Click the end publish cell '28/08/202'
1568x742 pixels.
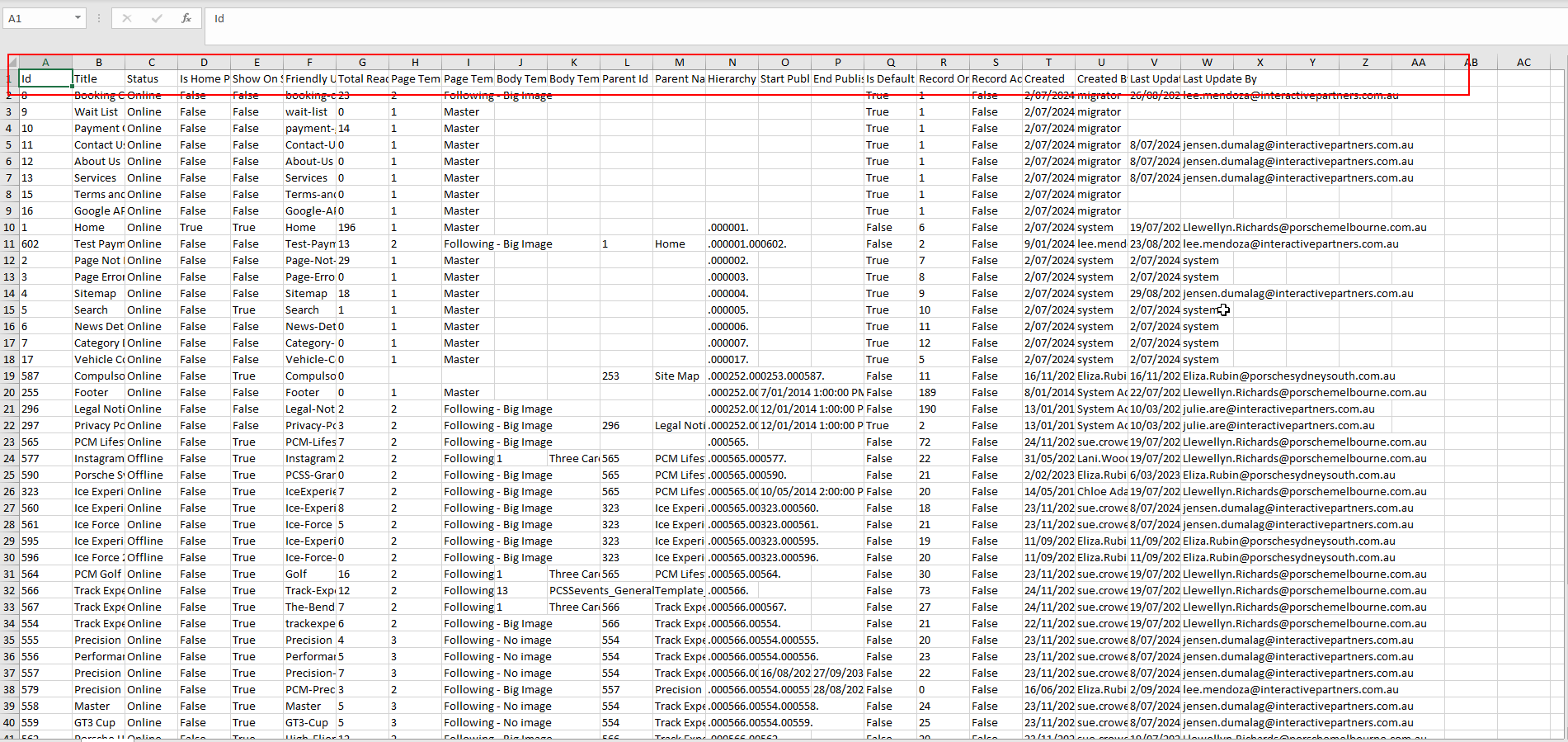click(x=837, y=689)
